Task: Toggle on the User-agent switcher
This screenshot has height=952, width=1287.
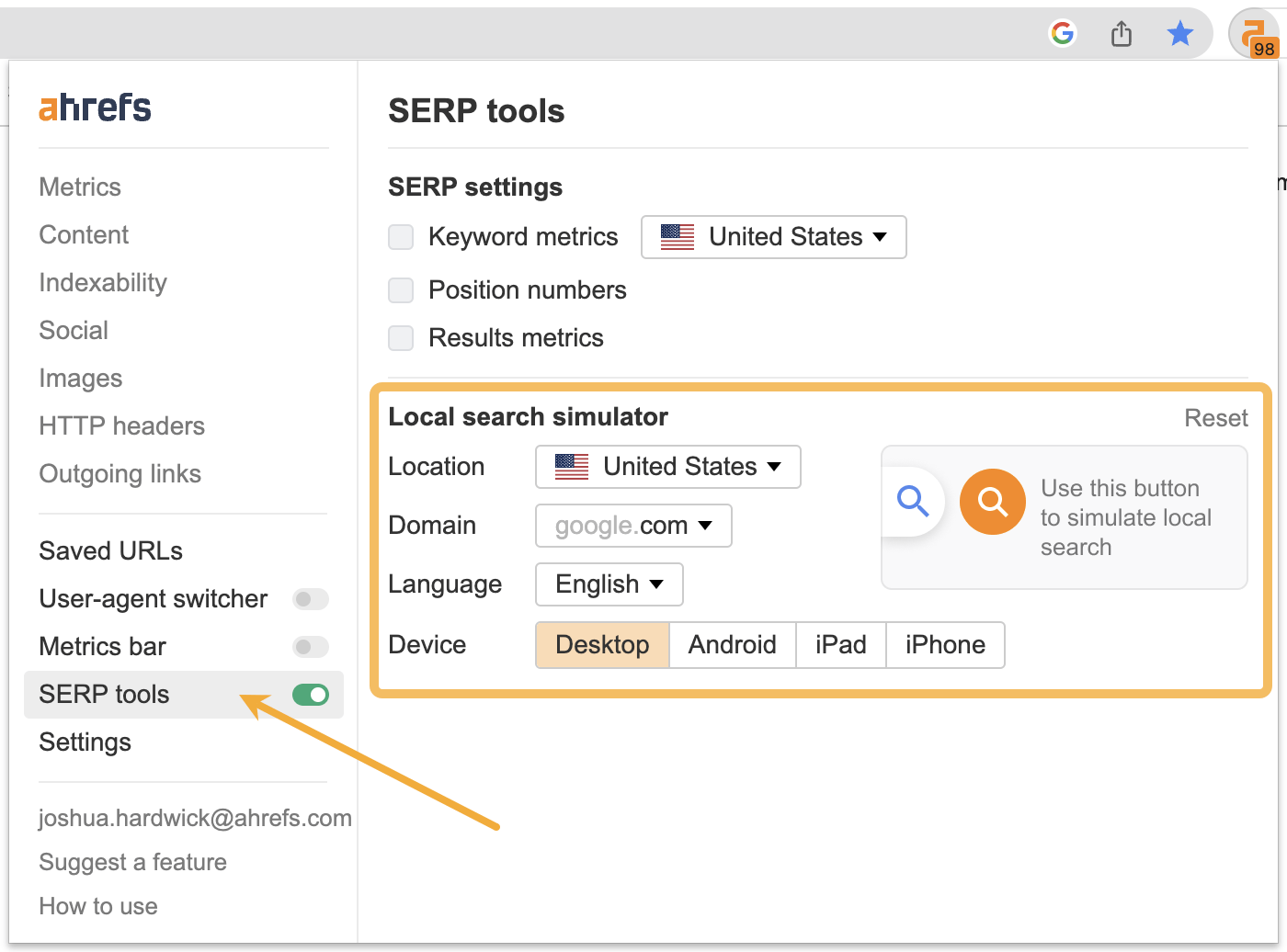Action: click(x=310, y=599)
